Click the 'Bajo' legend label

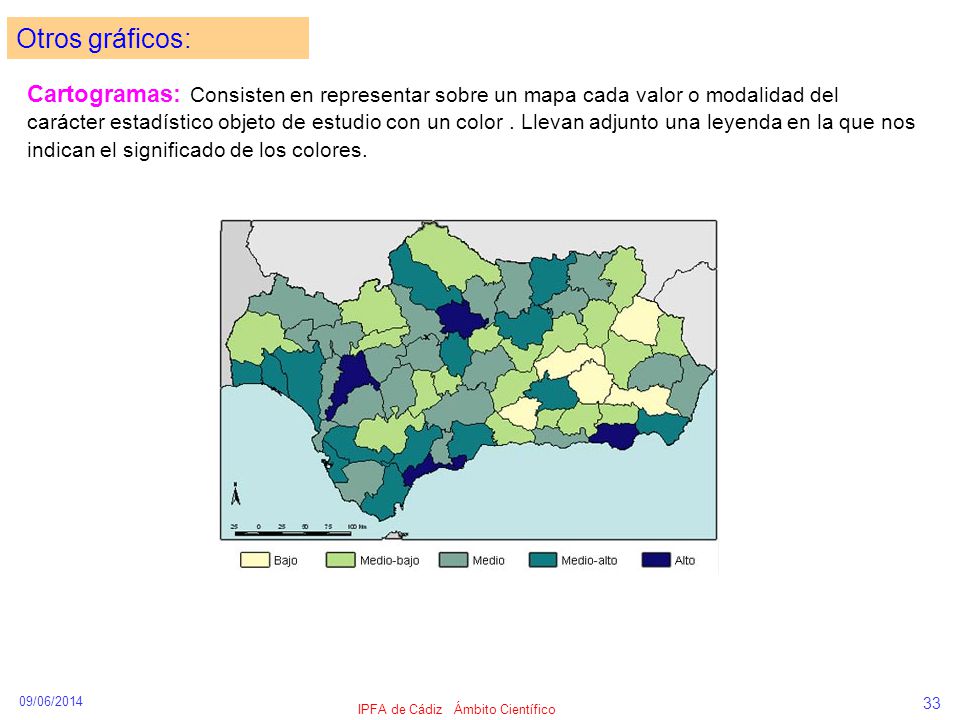click(x=286, y=561)
